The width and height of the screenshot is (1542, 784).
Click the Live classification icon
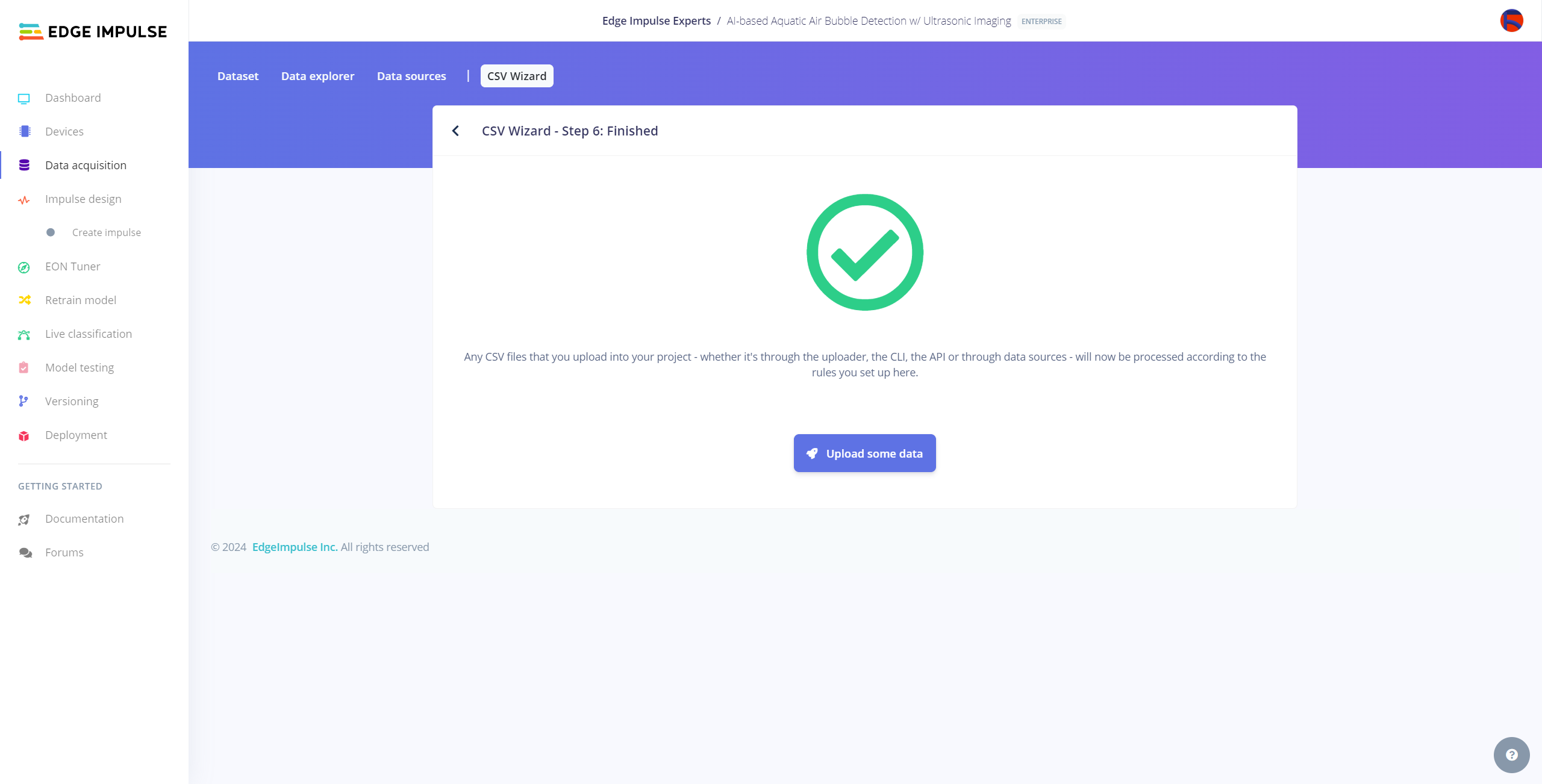[25, 334]
